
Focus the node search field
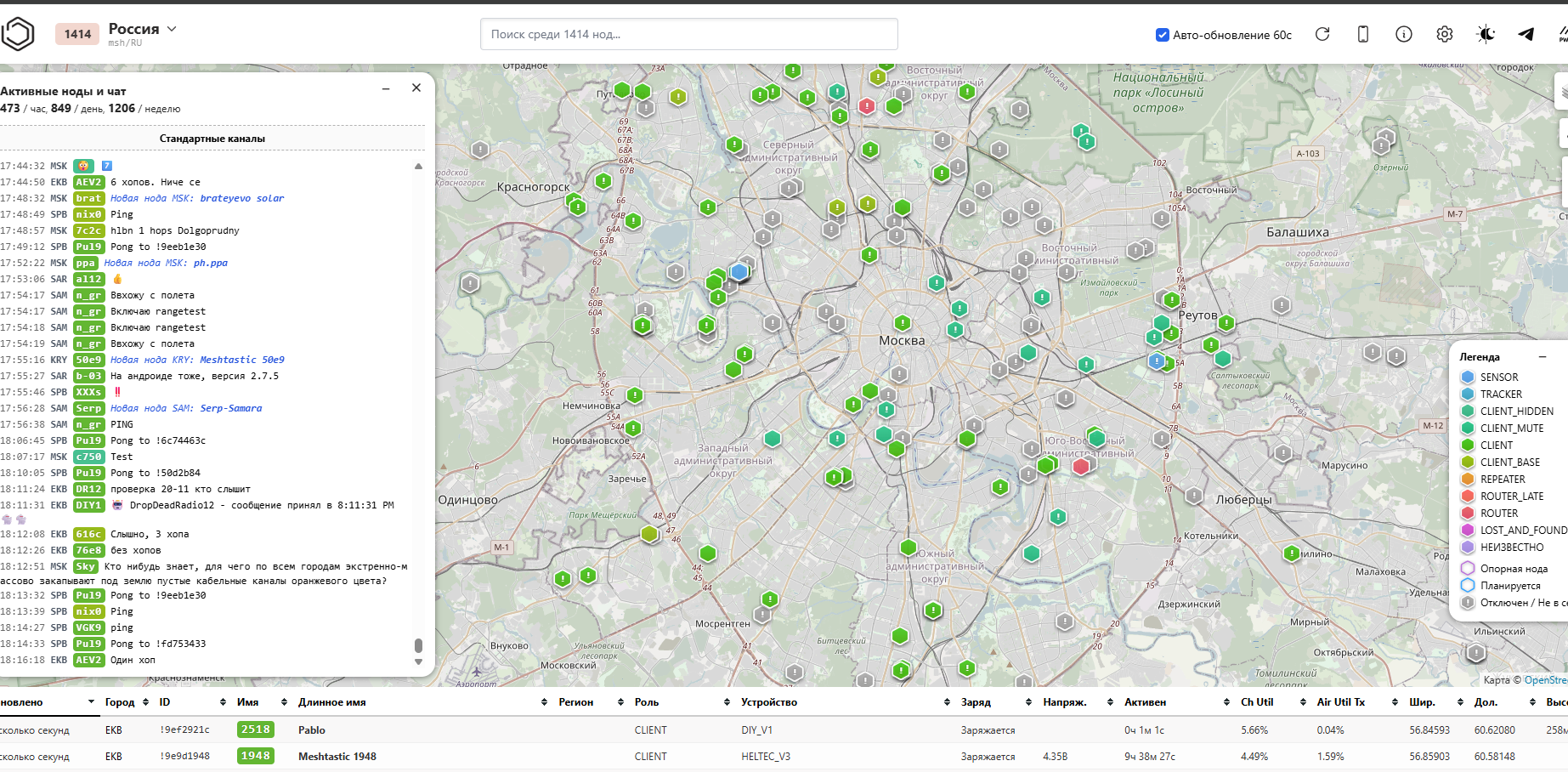pyautogui.click(x=688, y=34)
